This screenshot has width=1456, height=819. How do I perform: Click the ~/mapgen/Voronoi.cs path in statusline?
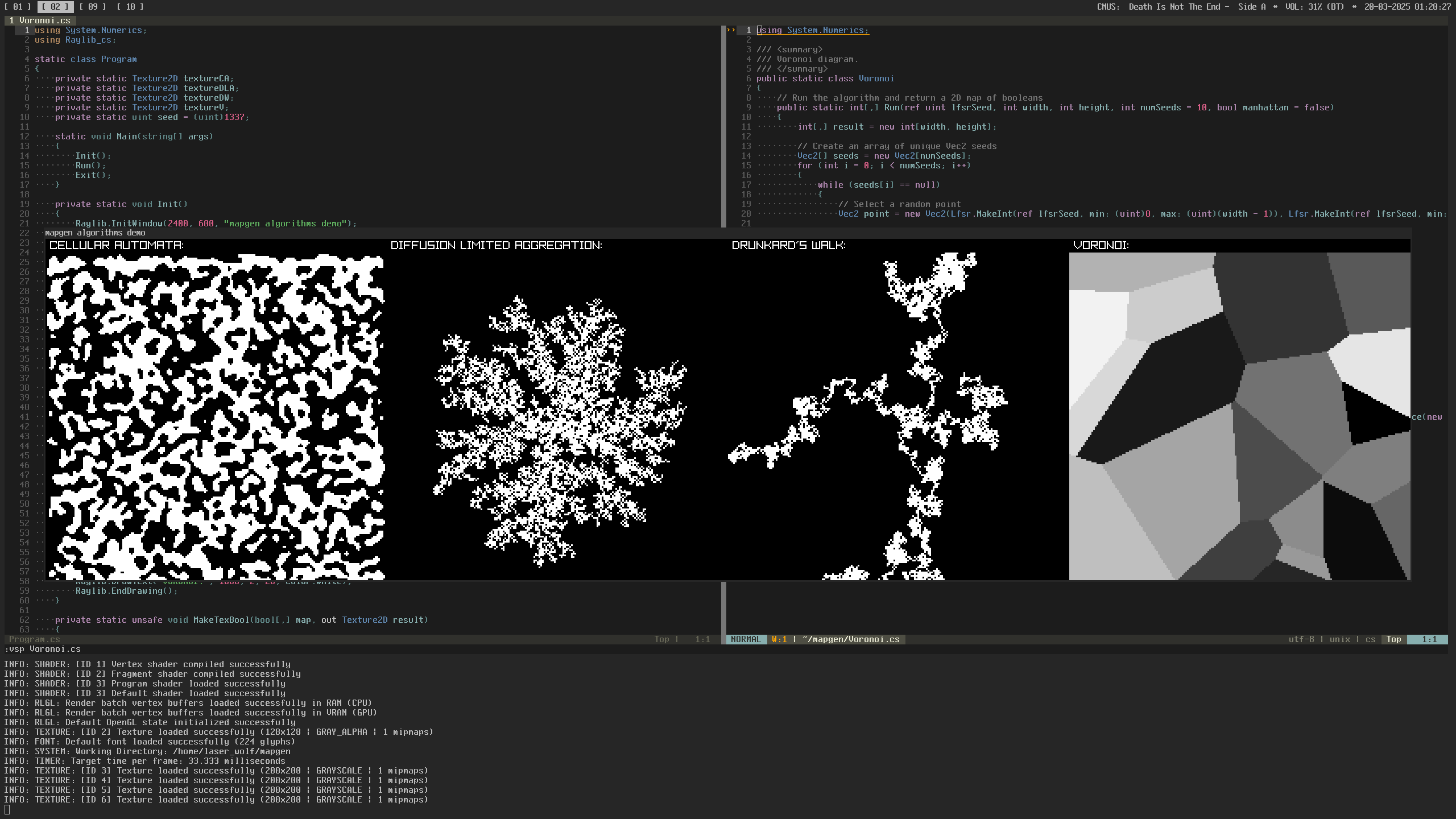click(x=851, y=639)
